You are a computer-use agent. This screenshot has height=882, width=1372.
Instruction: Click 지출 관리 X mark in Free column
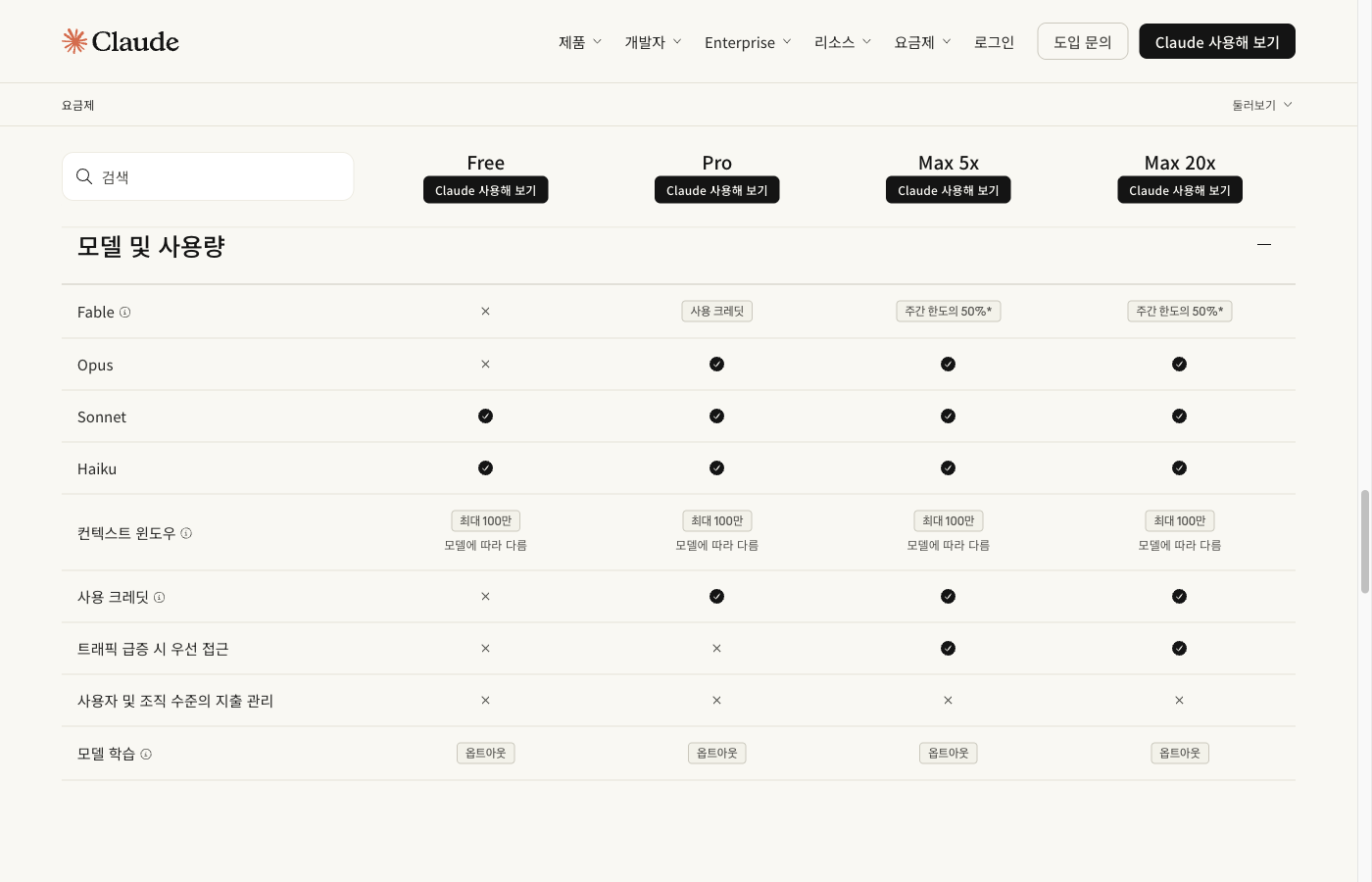[x=485, y=701]
